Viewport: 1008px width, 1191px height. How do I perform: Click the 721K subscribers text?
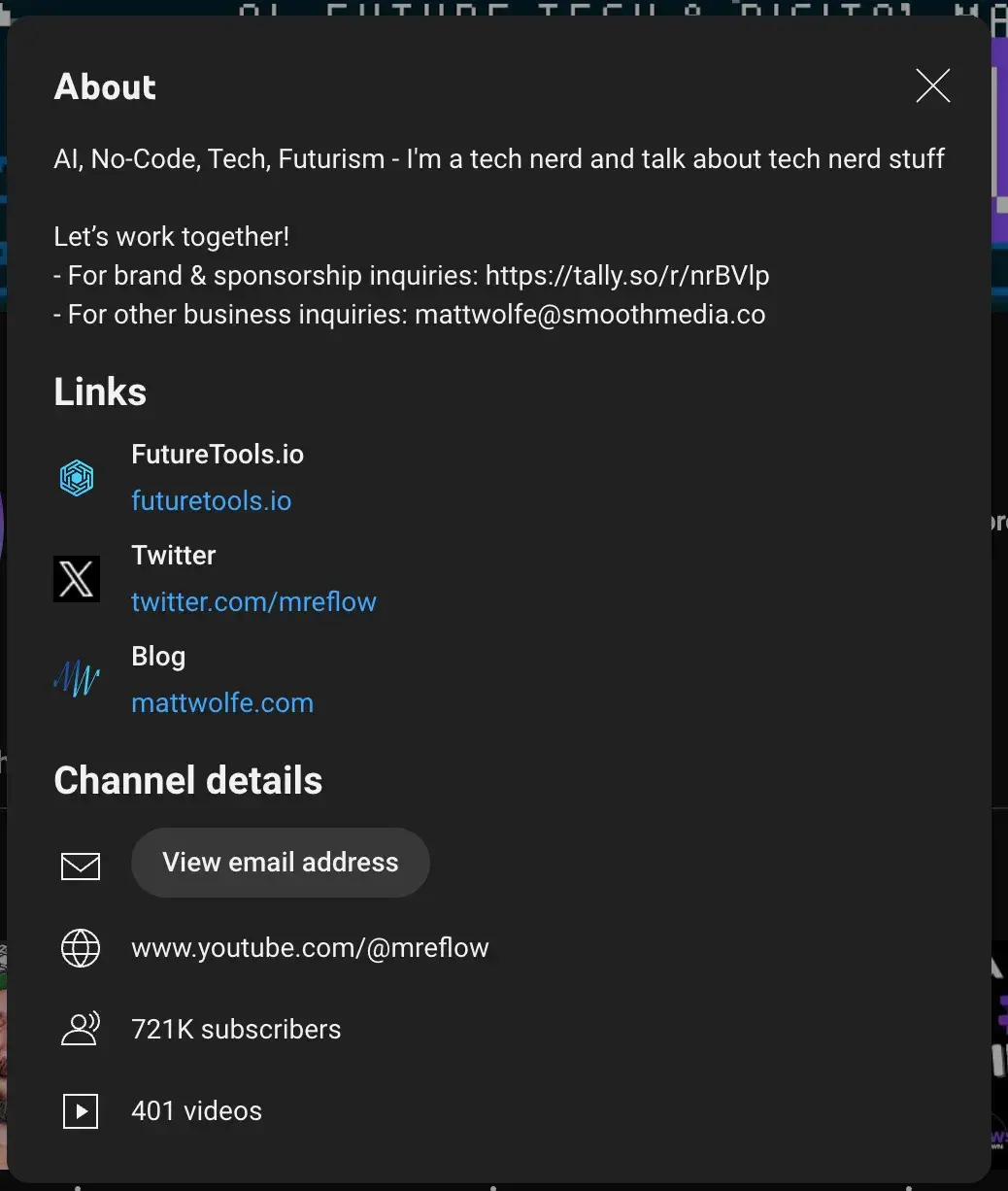click(x=236, y=1030)
